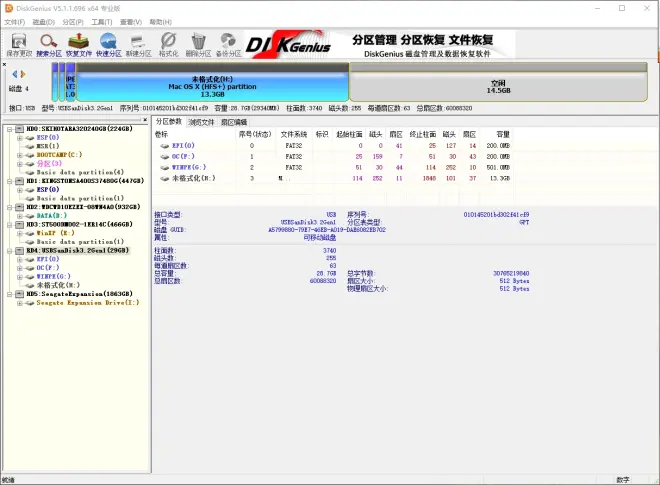Click the 备份分区 backup partition icon
Screen dimensions: 660x485
[x=228, y=45]
